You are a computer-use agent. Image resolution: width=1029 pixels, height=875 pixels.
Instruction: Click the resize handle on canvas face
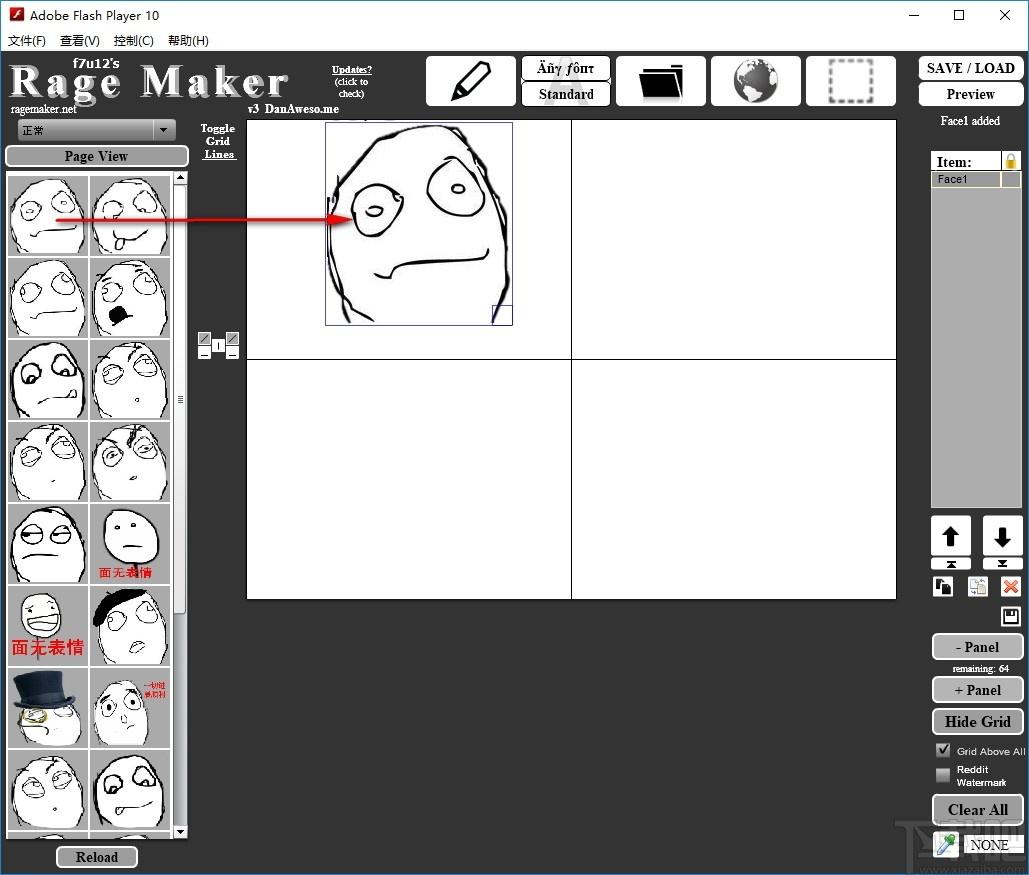click(502, 315)
